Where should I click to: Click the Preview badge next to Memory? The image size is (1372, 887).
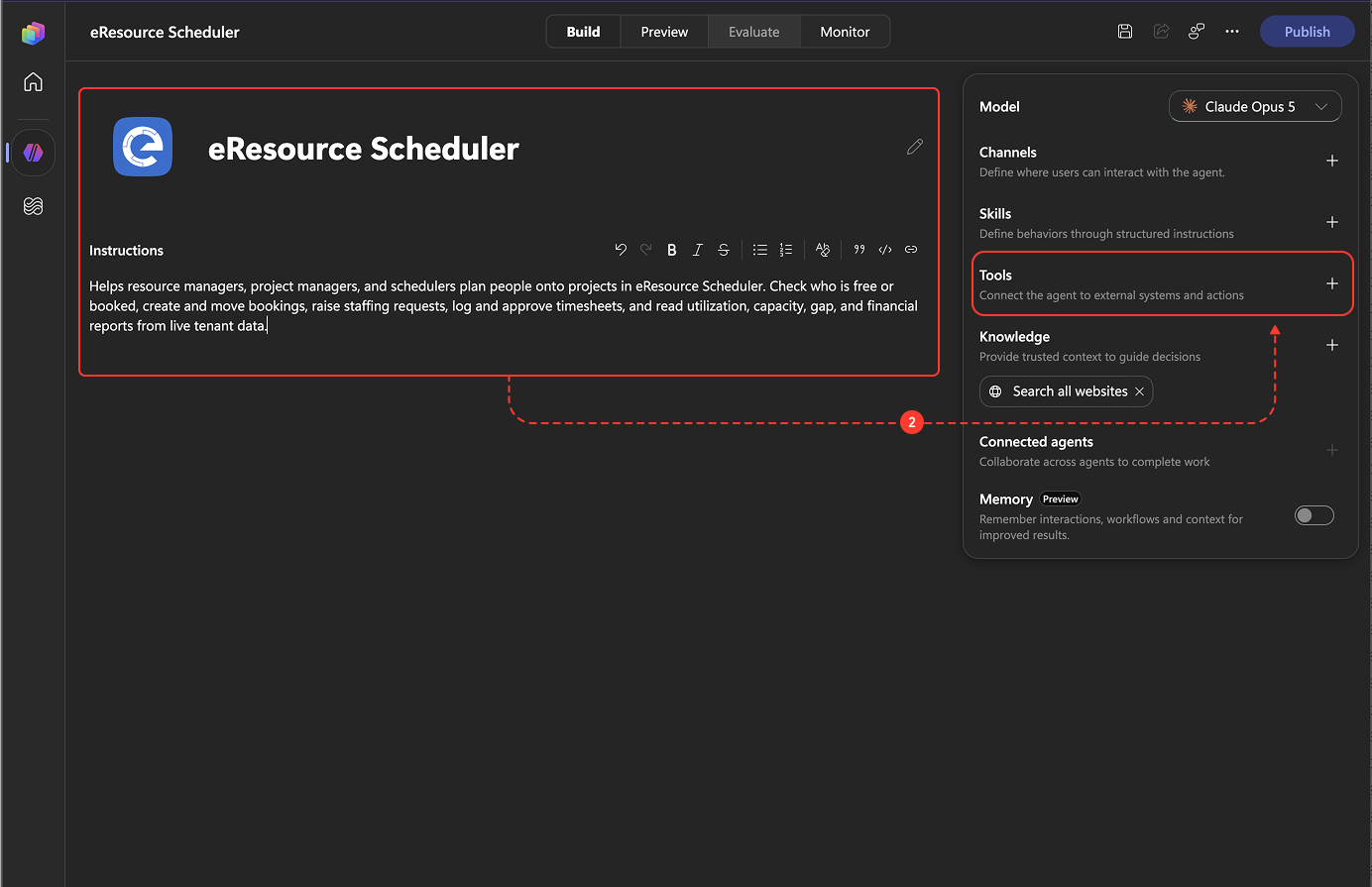[x=1061, y=499]
